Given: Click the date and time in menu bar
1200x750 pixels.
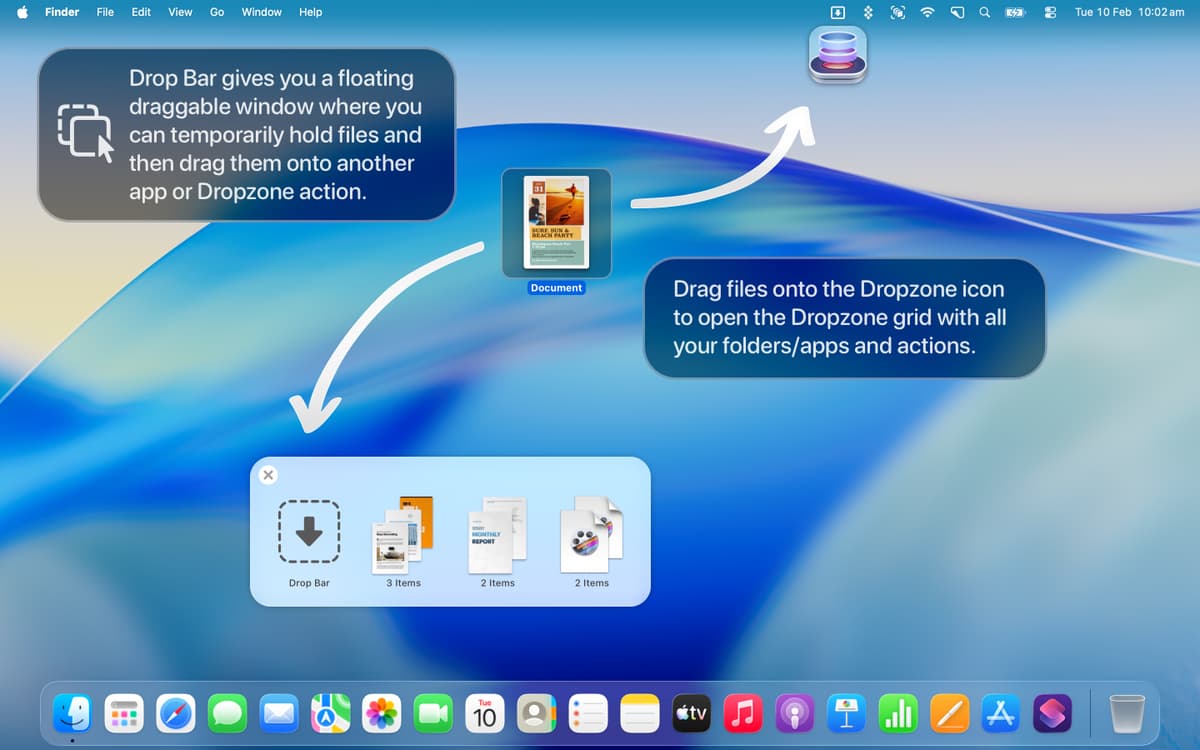Looking at the screenshot, I should coord(1129,12).
